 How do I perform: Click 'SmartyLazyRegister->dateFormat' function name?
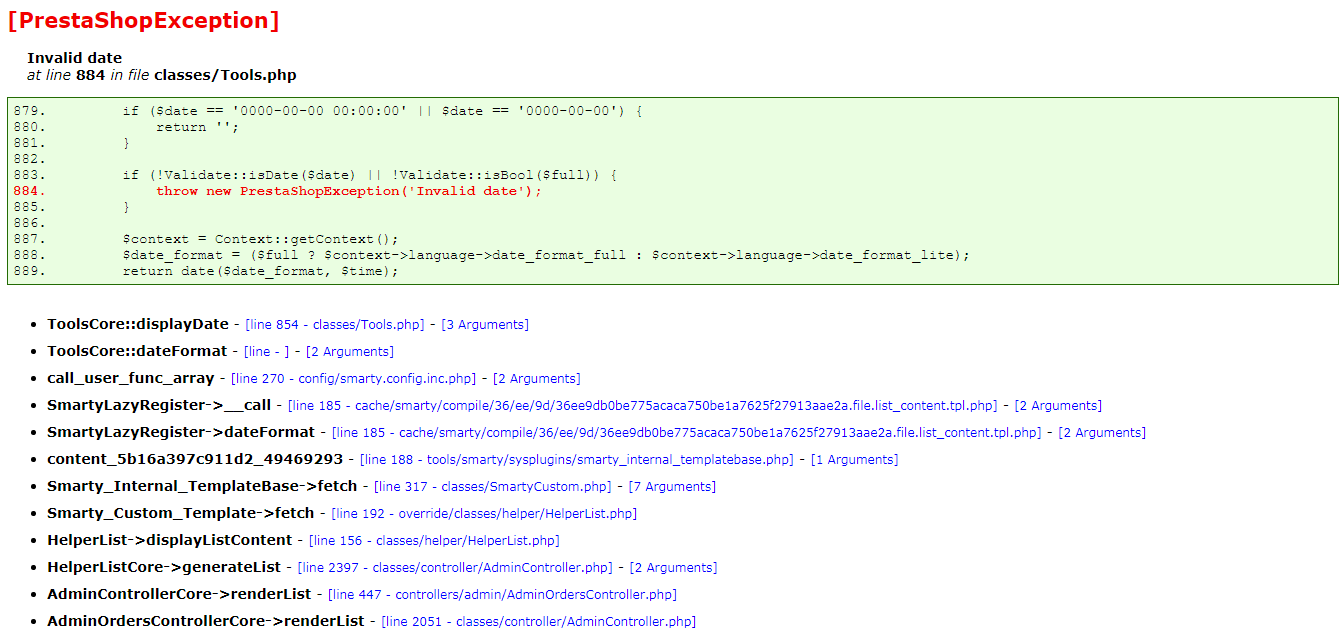pos(181,433)
